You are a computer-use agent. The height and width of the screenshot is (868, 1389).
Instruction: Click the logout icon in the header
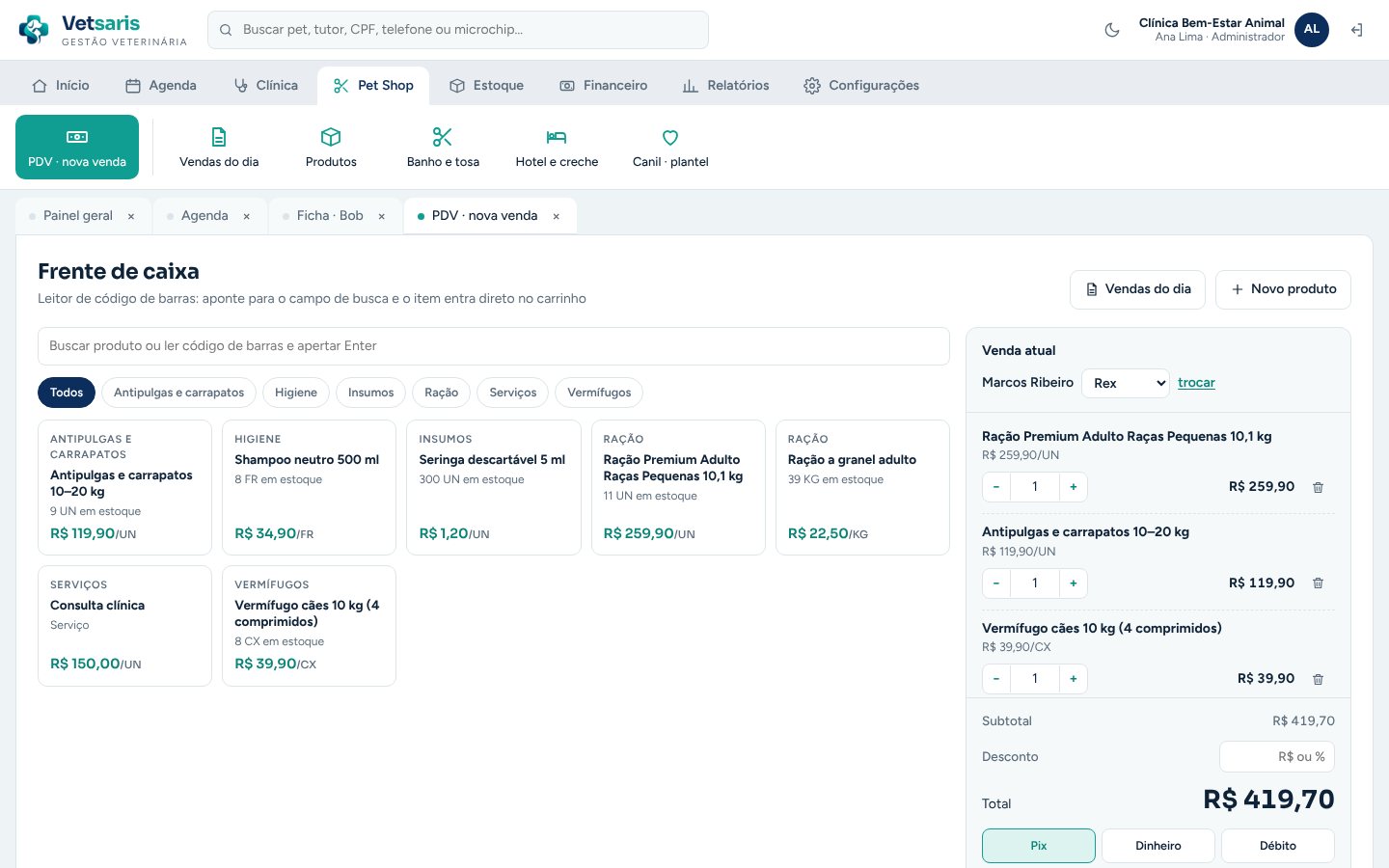click(x=1356, y=30)
